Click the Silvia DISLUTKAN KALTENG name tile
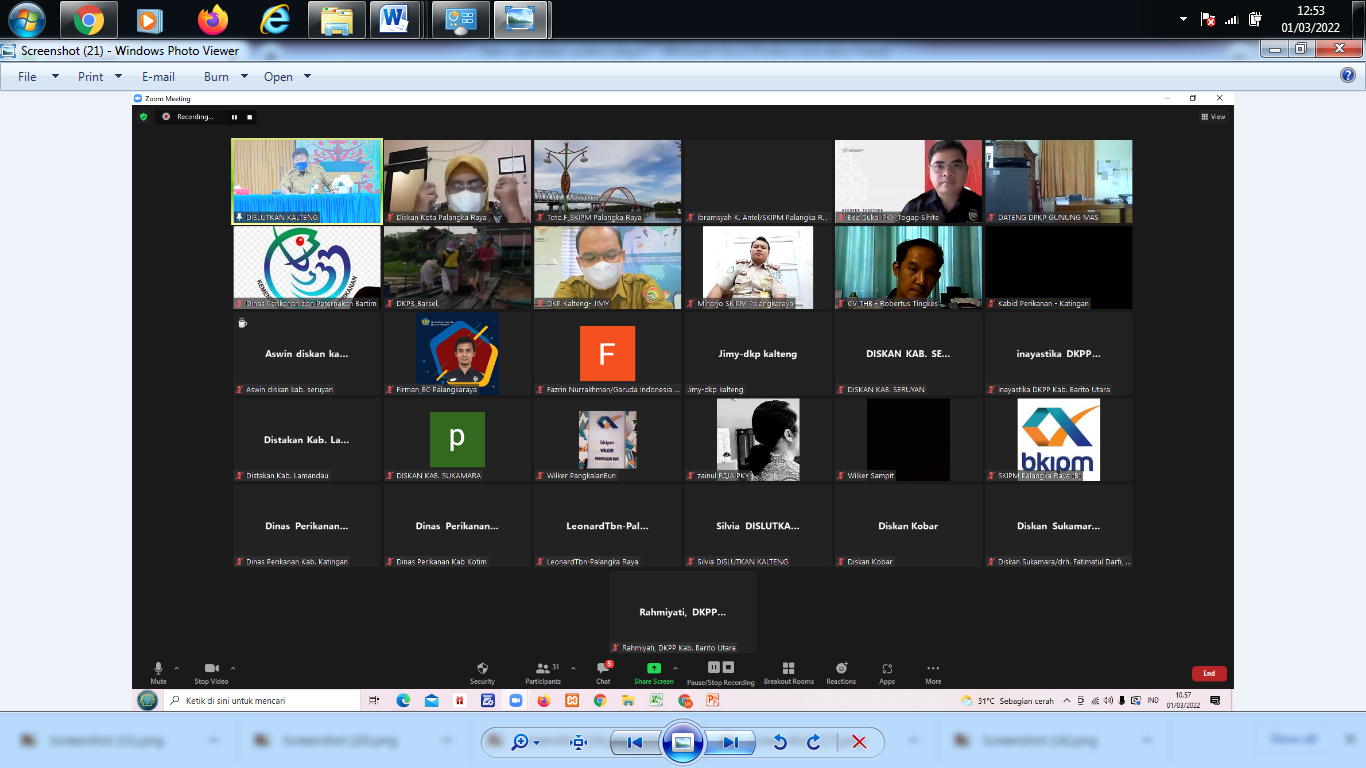The height and width of the screenshot is (768, 1366). [758, 525]
